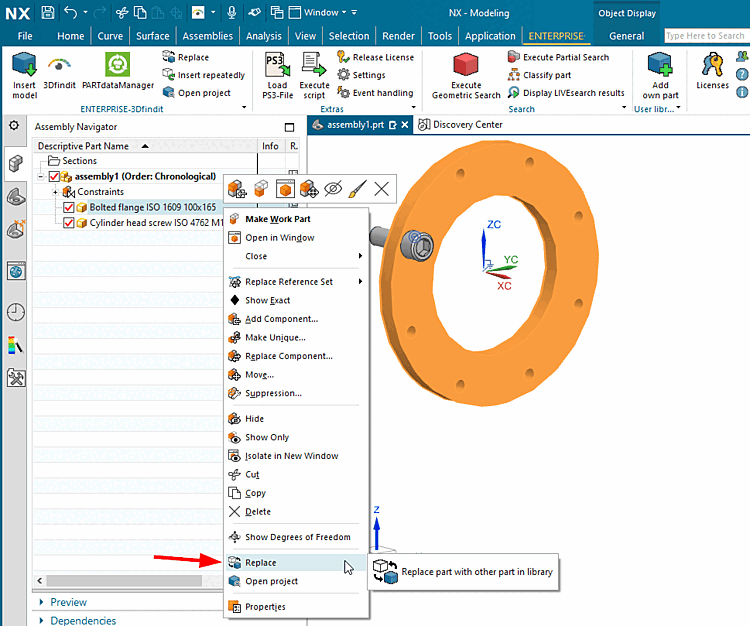
Task: Expand the Search group dropdown arrow
Action: click(624, 107)
